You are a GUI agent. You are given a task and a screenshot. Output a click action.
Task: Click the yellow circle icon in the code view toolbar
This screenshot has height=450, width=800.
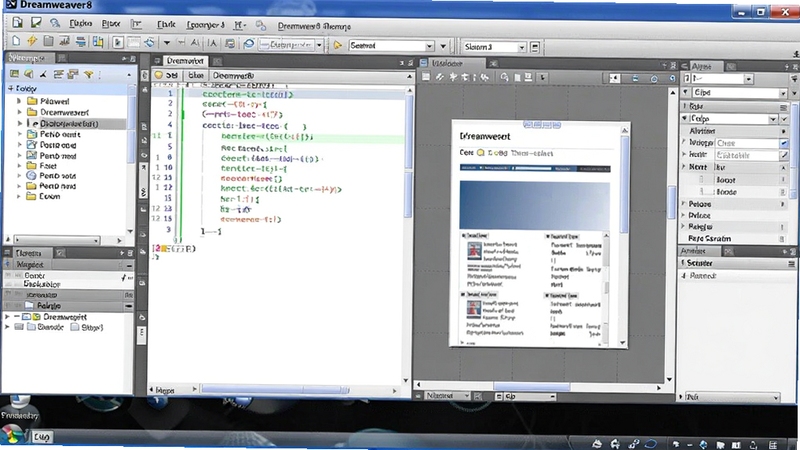click(159, 75)
